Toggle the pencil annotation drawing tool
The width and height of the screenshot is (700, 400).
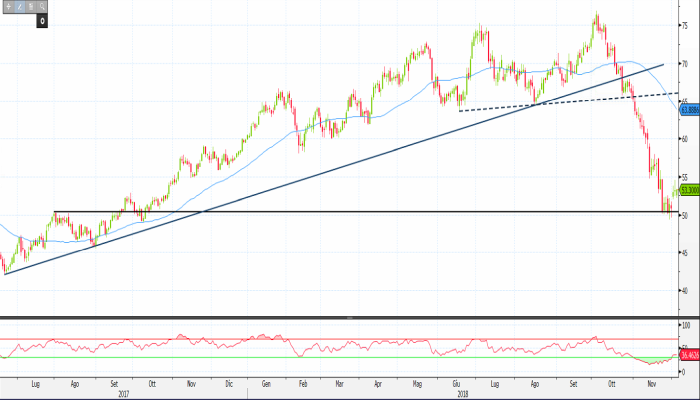(x=20, y=6)
